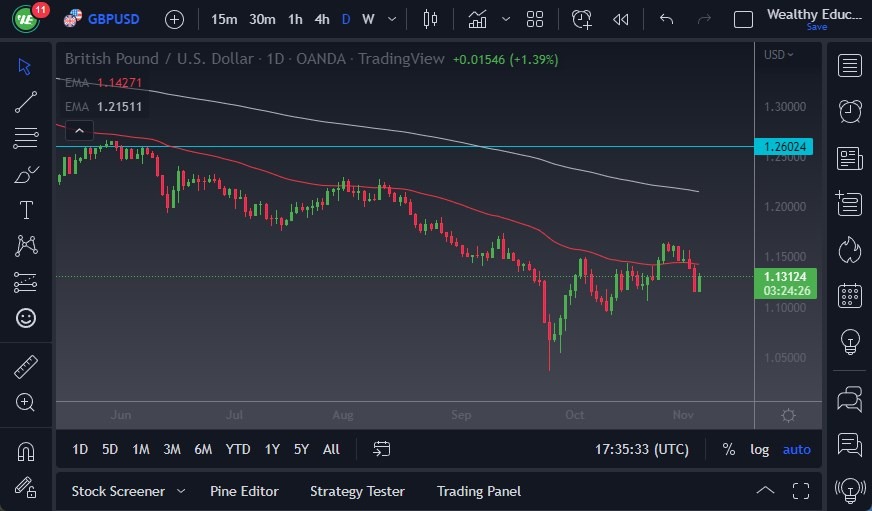
Task: Collapse the indicator legend chevron
Action: [78, 130]
